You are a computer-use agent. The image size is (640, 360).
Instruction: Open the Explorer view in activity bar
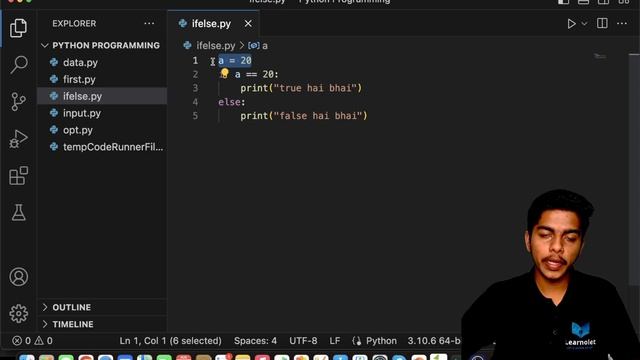pos(18,28)
